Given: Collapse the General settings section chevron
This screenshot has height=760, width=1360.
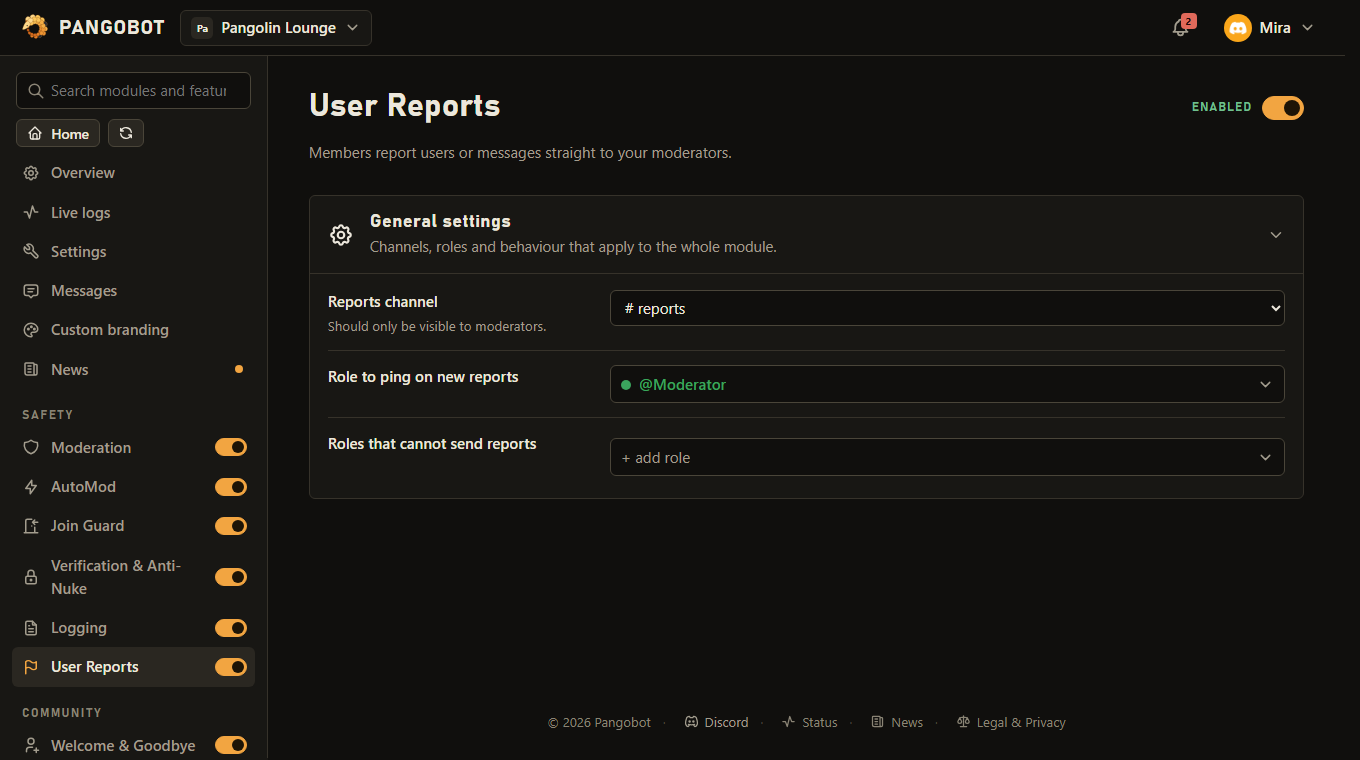Looking at the screenshot, I should tap(1276, 235).
